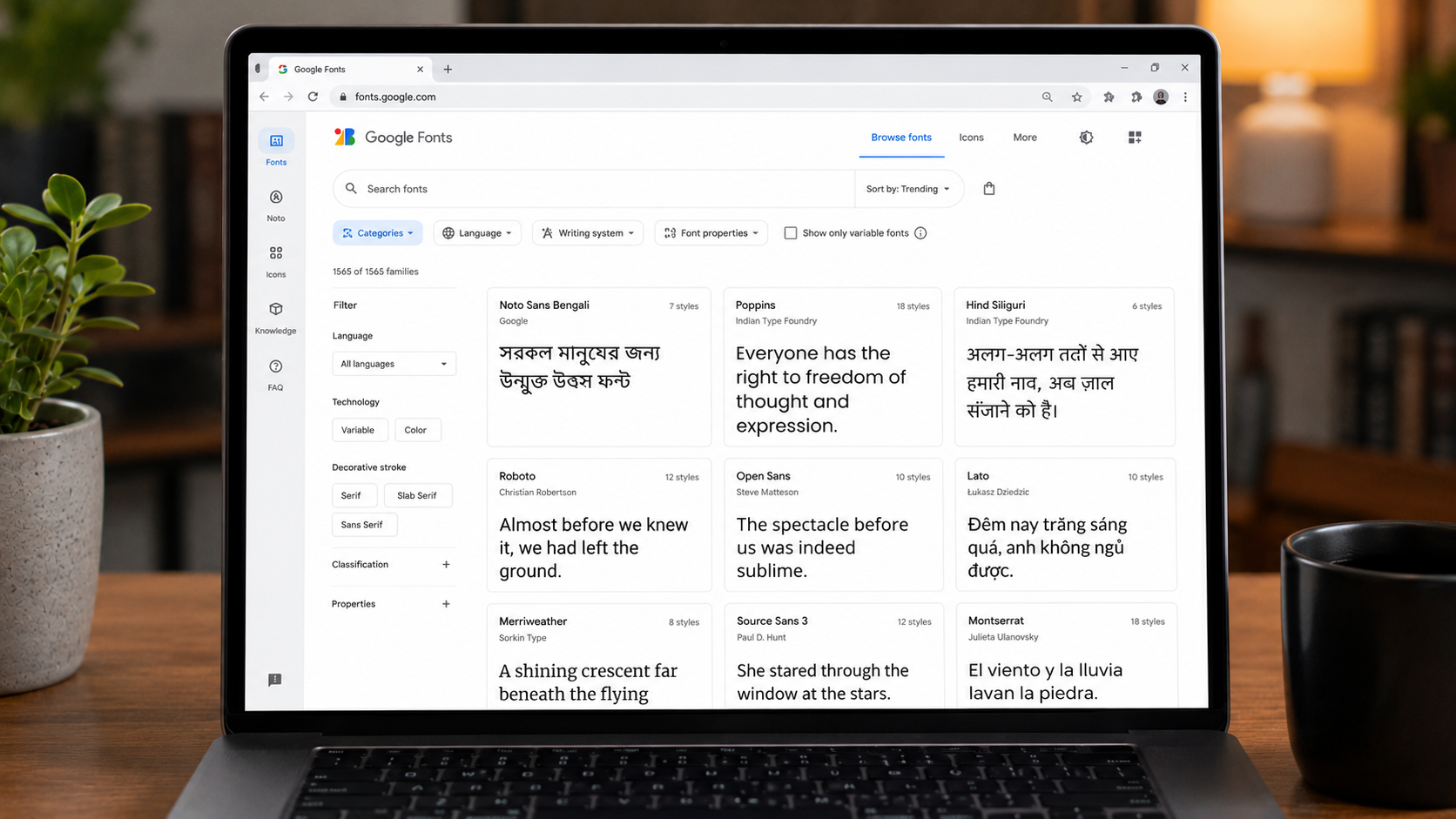This screenshot has height=819, width=1456.
Task: Open the Noto section in the sidebar
Action: pos(276,205)
